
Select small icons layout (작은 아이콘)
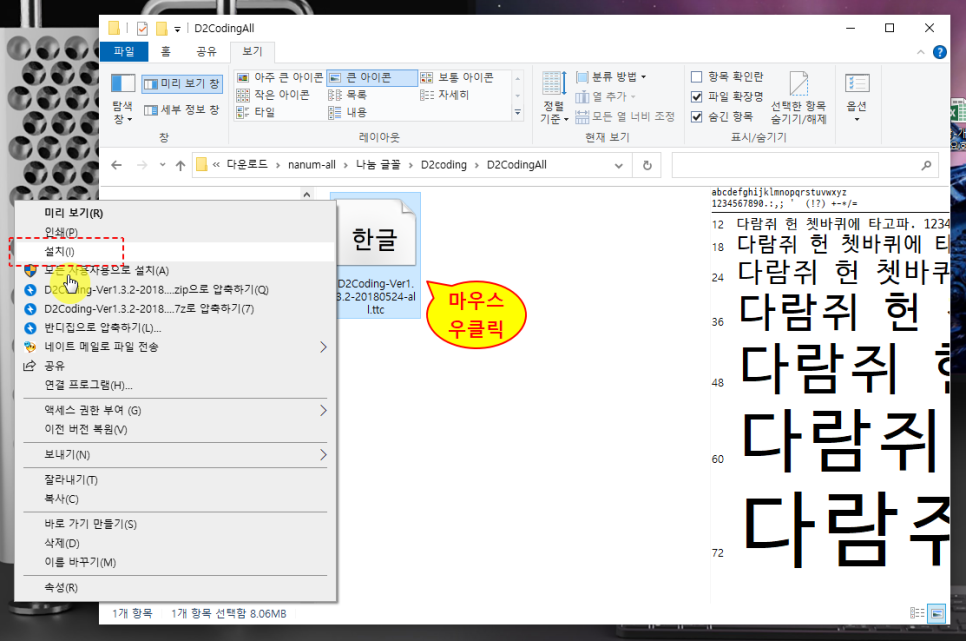273,94
